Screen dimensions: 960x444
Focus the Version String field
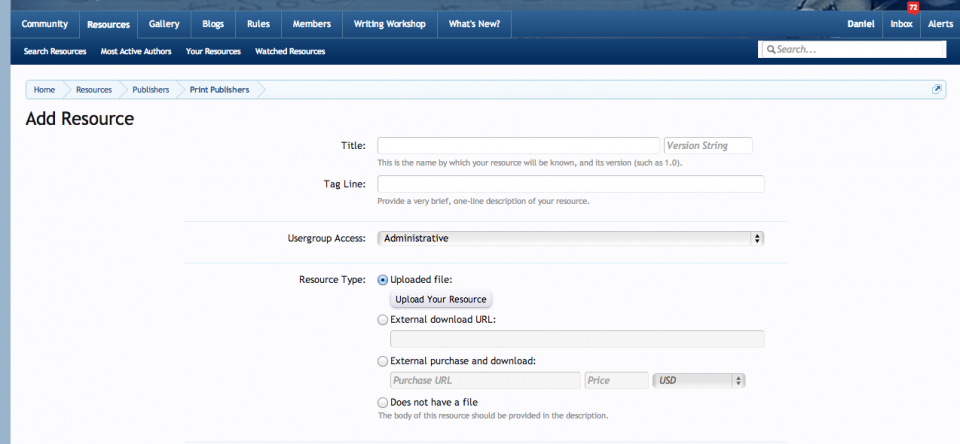(x=708, y=146)
